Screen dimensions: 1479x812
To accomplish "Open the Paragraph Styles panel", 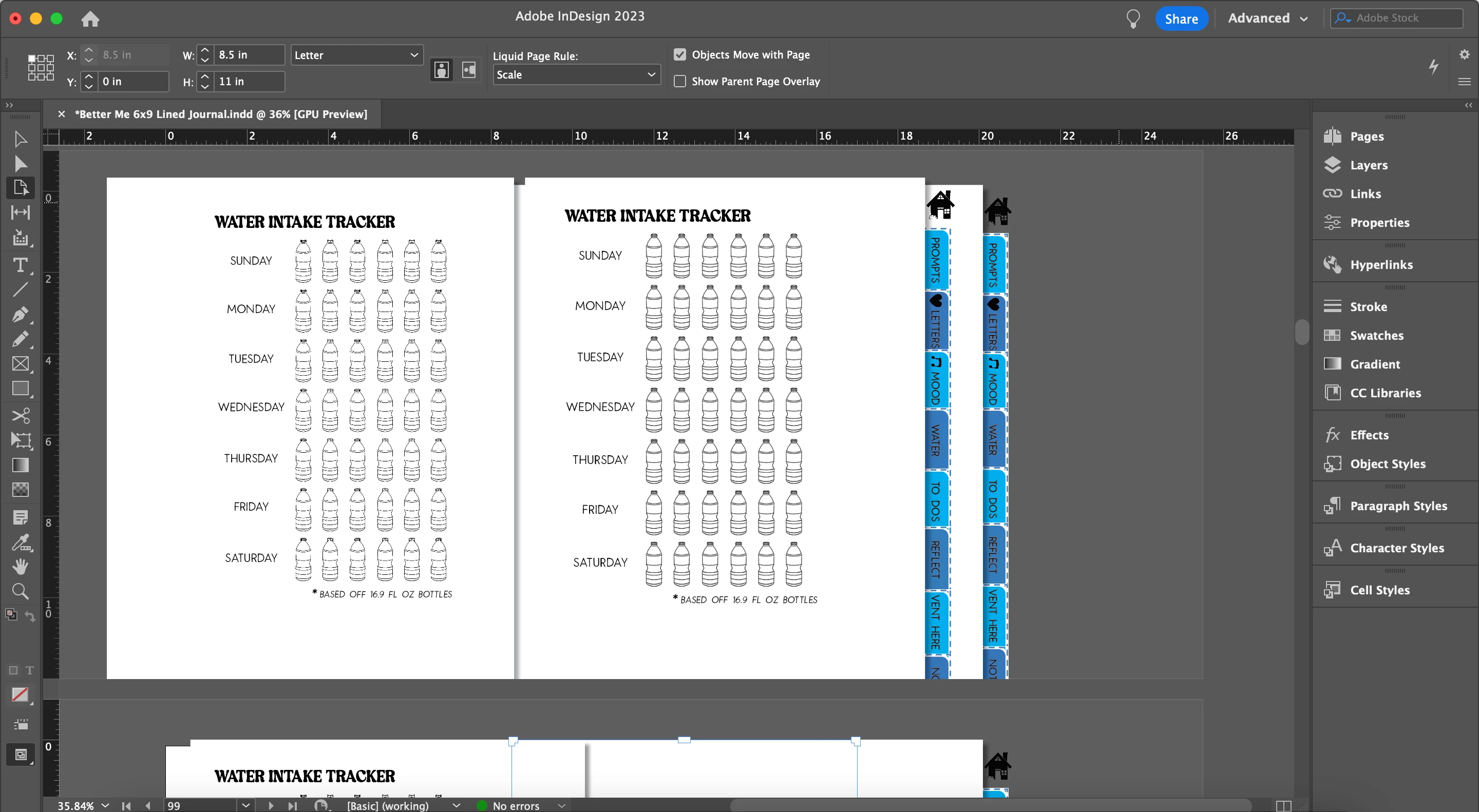I will [x=1398, y=506].
